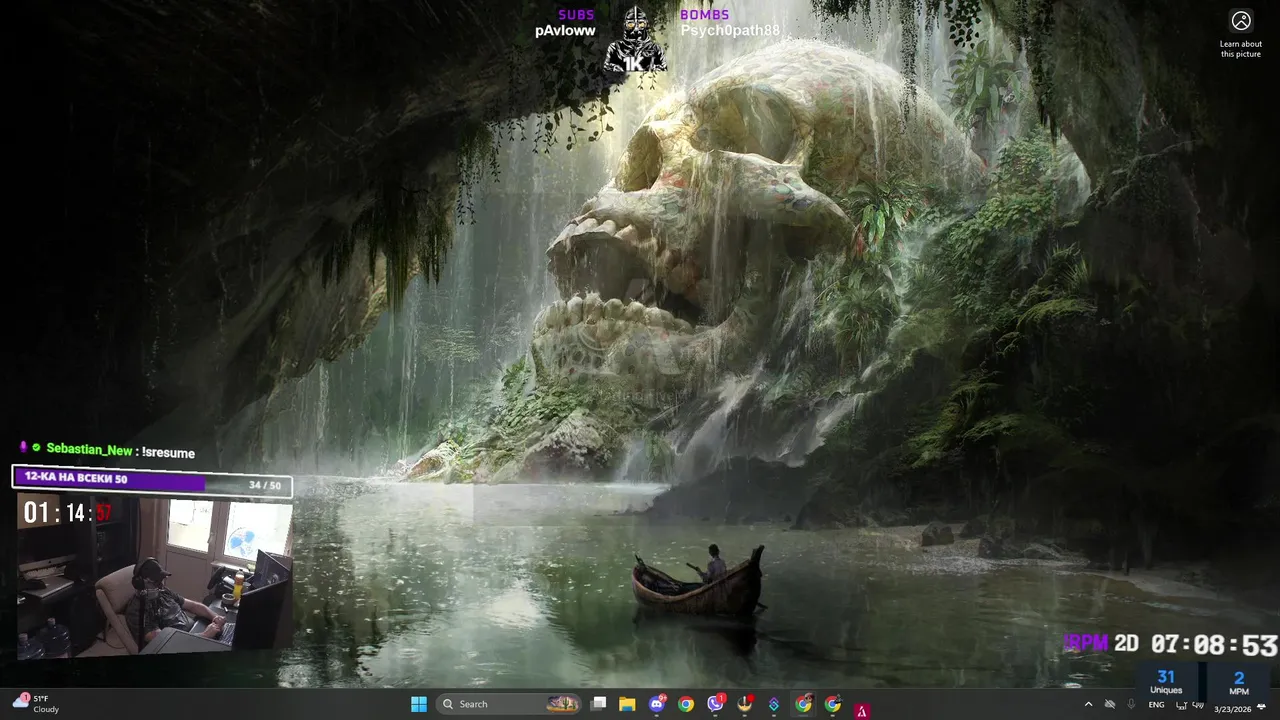This screenshot has width=1280, height=720.
Task: Open the first Chrome taskbar icon
Action: [x=686, y=704]
